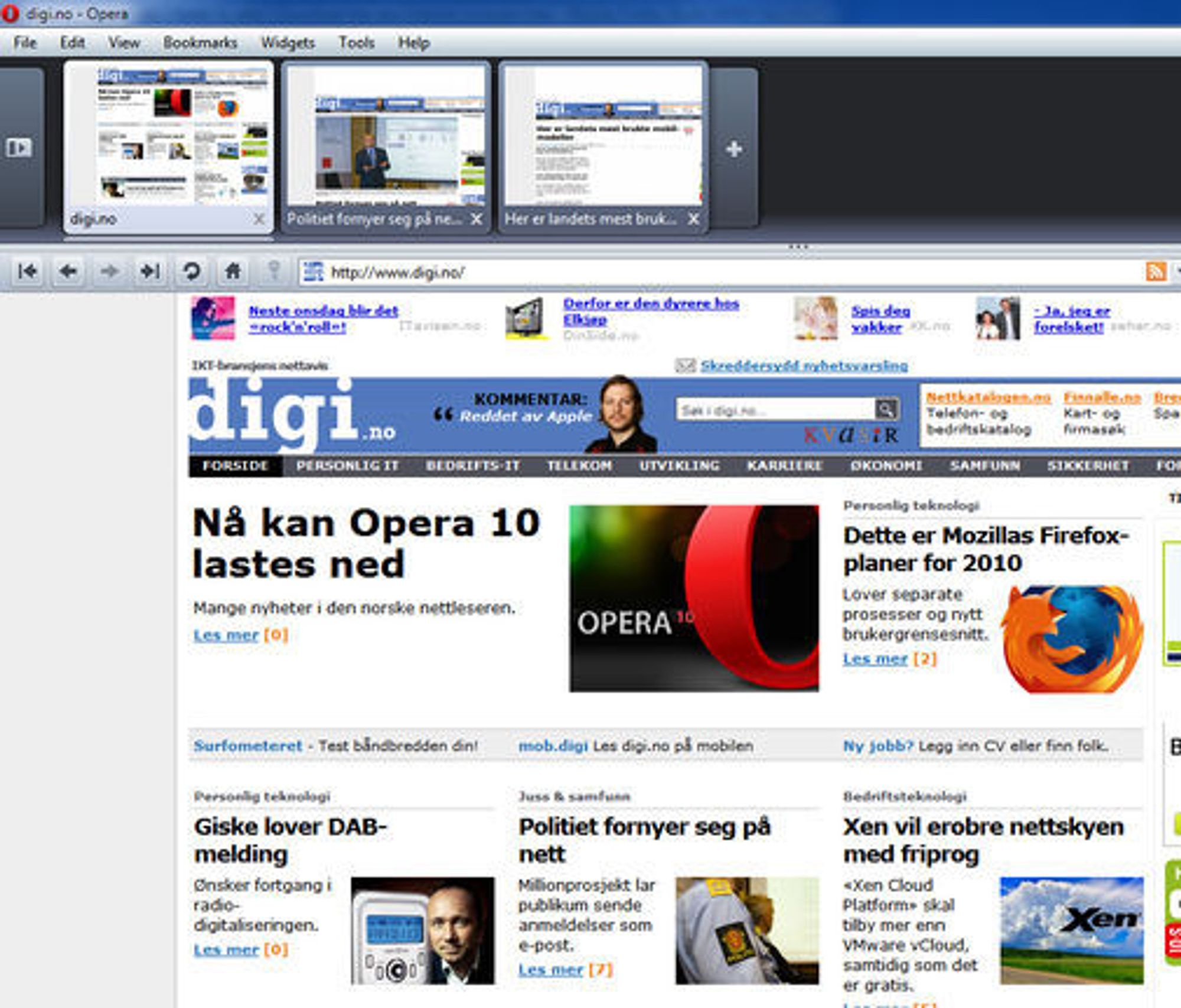Select the PERSONLIG IT navigation item
Viewport: 1181px width, 1008px height.
(x=348, y=465)
